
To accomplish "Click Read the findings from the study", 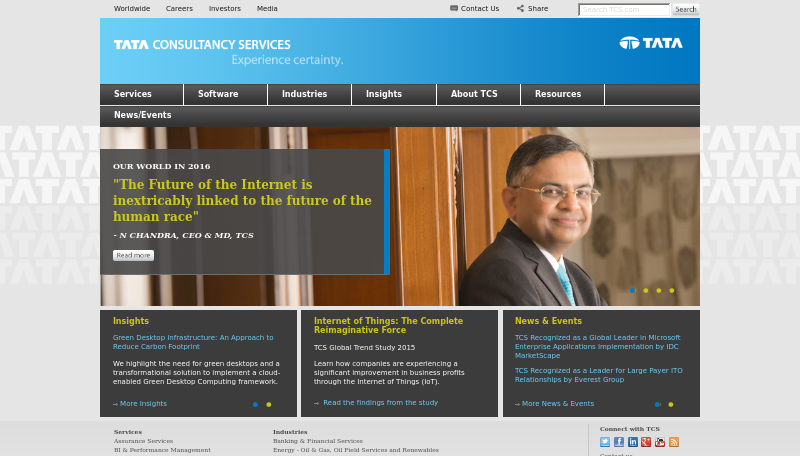I will 380,402.
